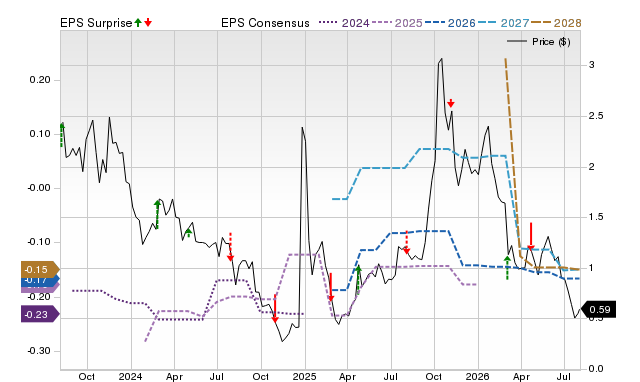Click the EPS Surprise legend title

(96, 23)
